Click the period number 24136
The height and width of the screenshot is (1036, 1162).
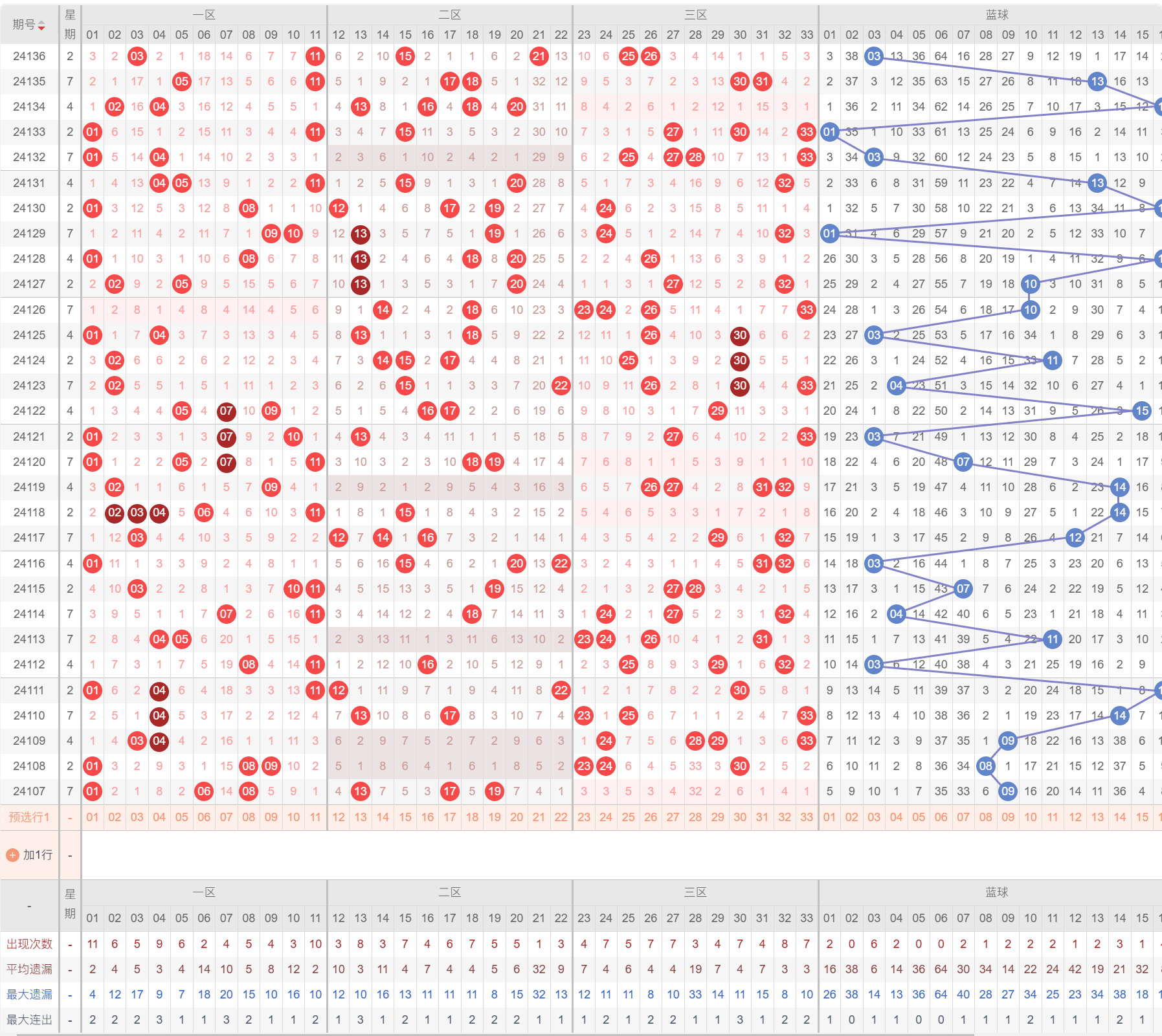[x=29, y=56]
